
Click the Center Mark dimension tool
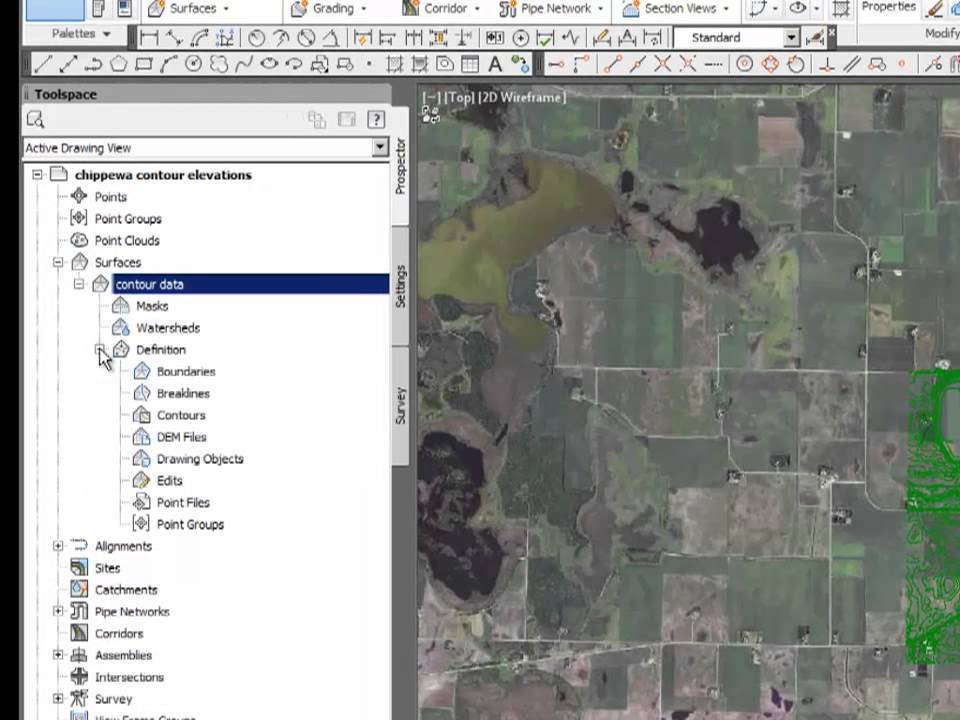(x=520, y=38)
